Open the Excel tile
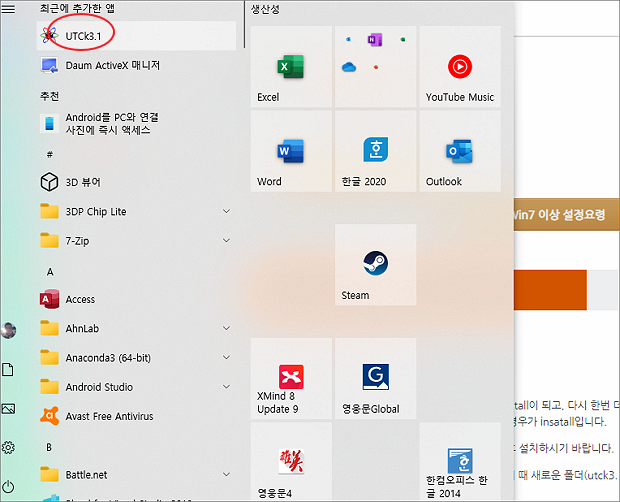The width and height of the screenshot is (620, 502). 291,67
